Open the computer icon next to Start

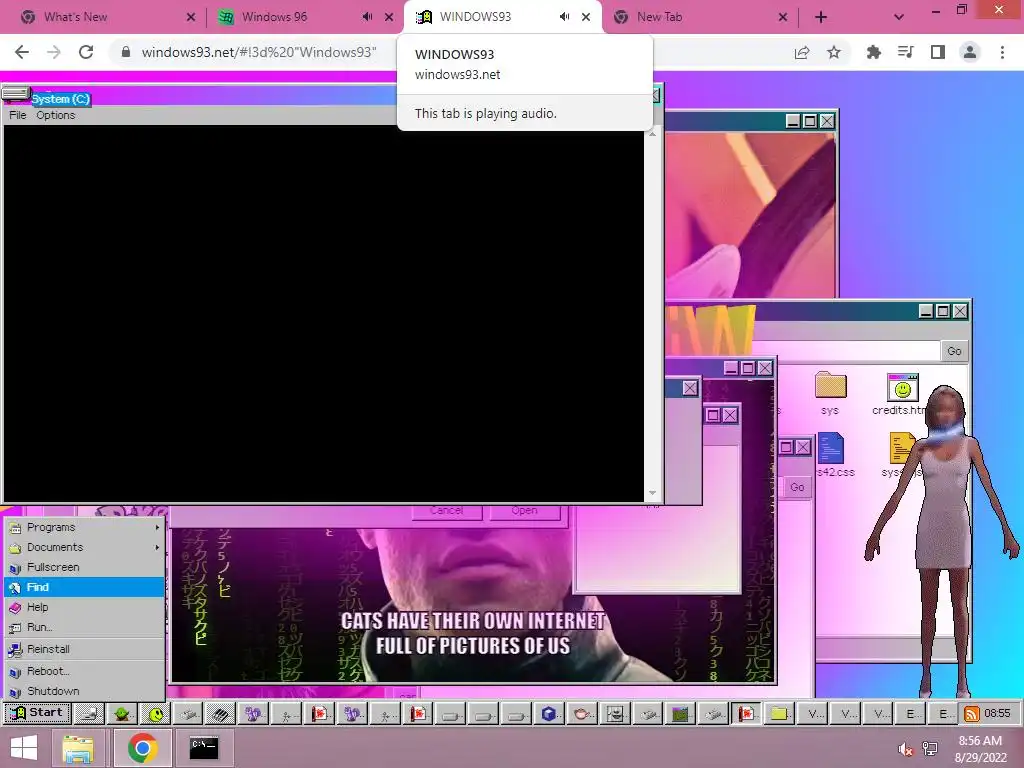coord(89,714)
